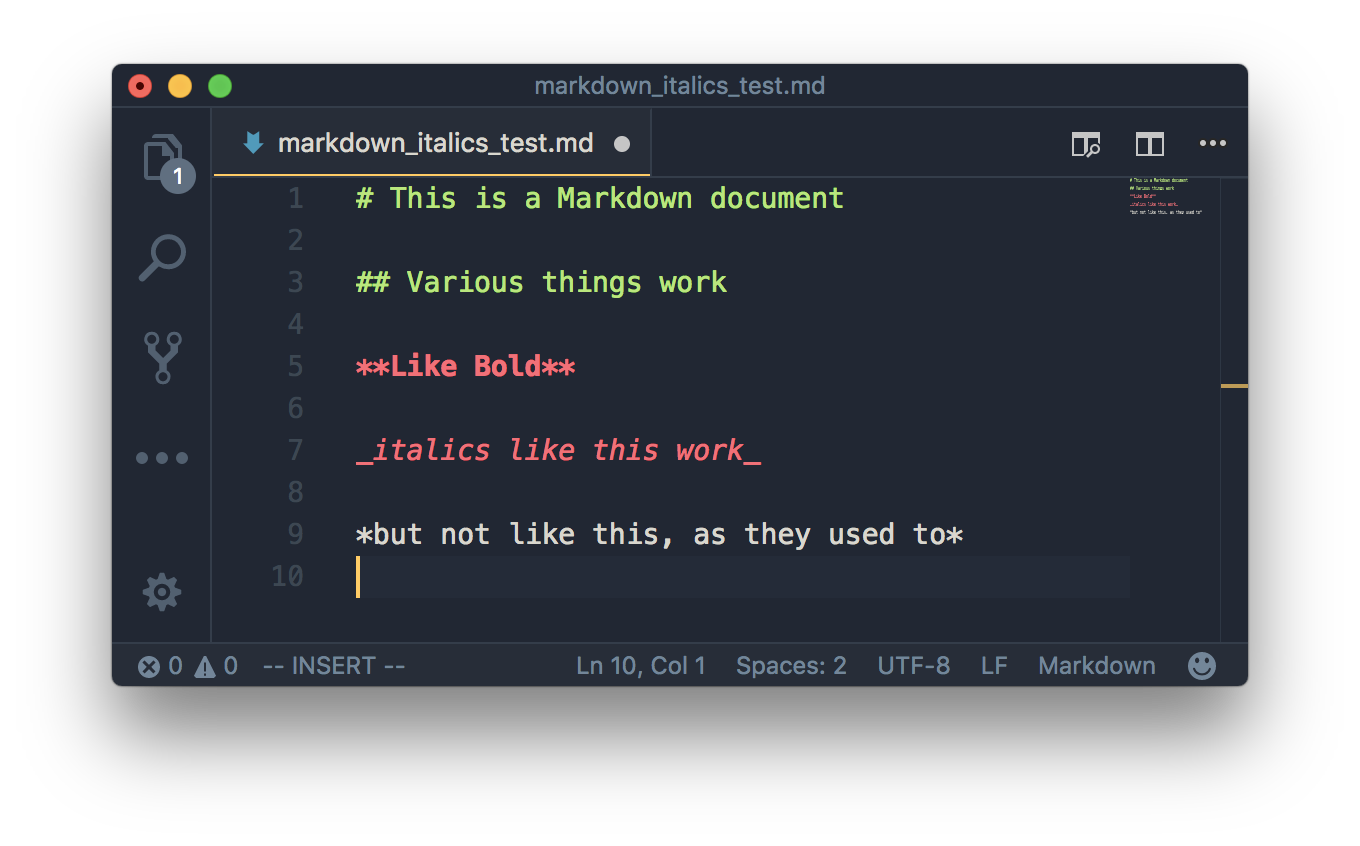The width and height of the screenshot is (1360, 846).
Task: Click 'Ln 10, Col 1' to go to a line
Action: [x=640, y=664]
